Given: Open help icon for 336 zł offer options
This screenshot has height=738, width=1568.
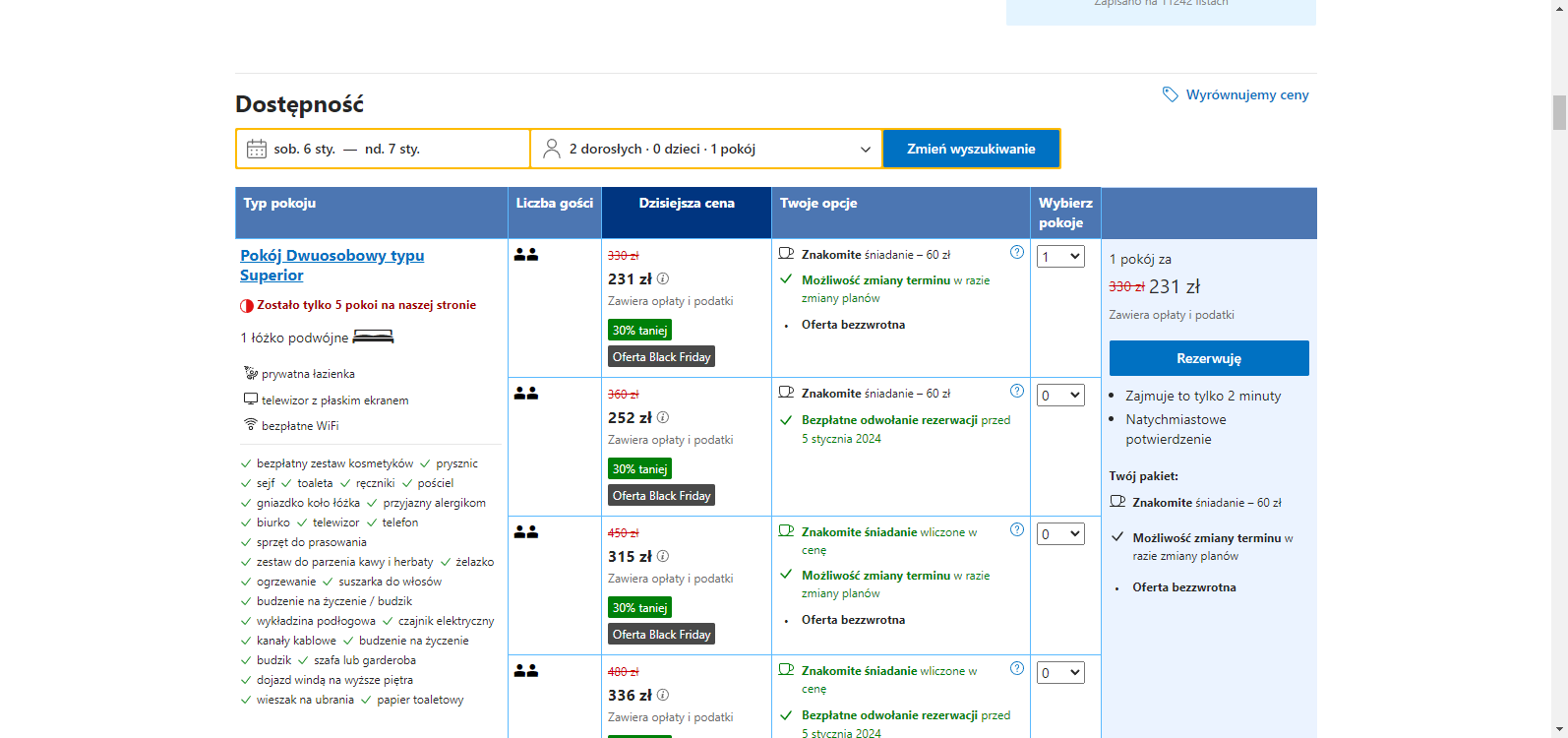Looking at the screenshot, I should tap(1017, 668).
